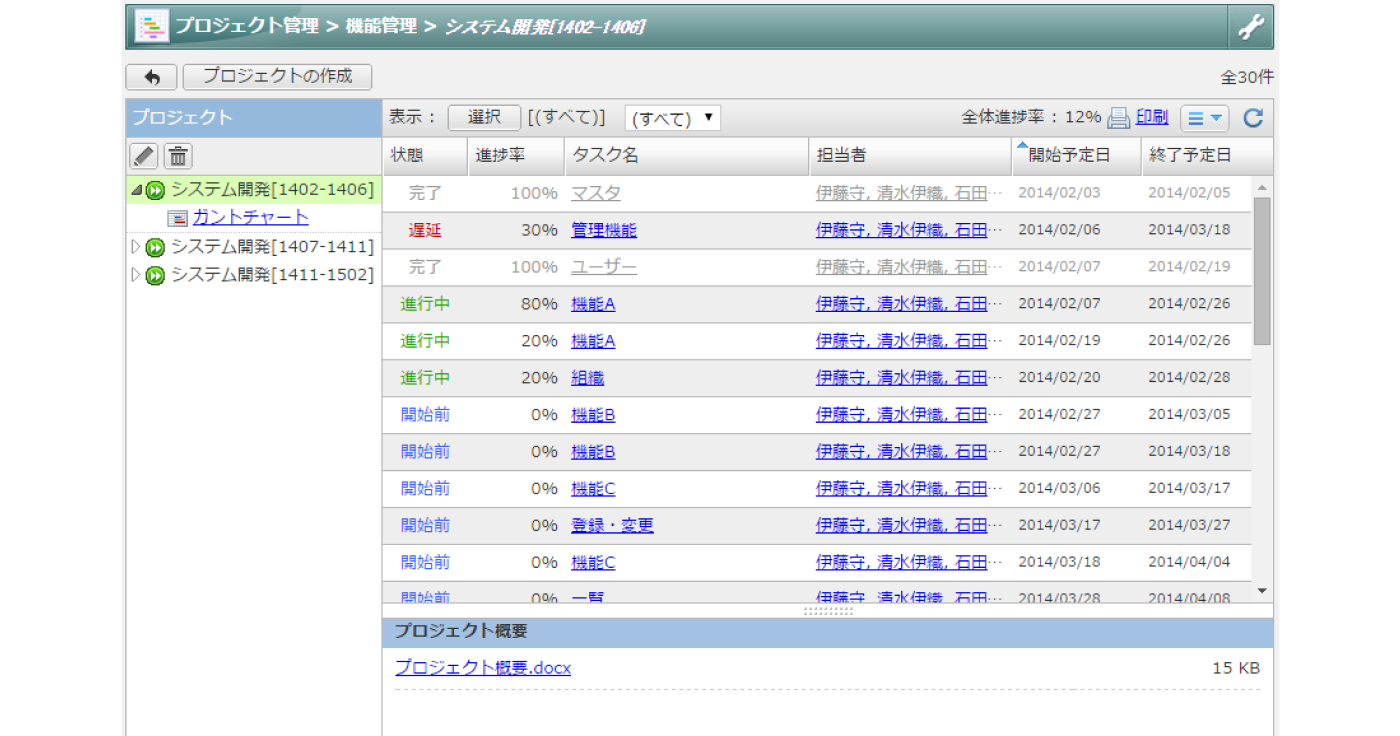The height and width of the screenshot is (736, 1400).
Task: Collapse システム開発[1402-1406] tree node
Action: pos(136,189)
